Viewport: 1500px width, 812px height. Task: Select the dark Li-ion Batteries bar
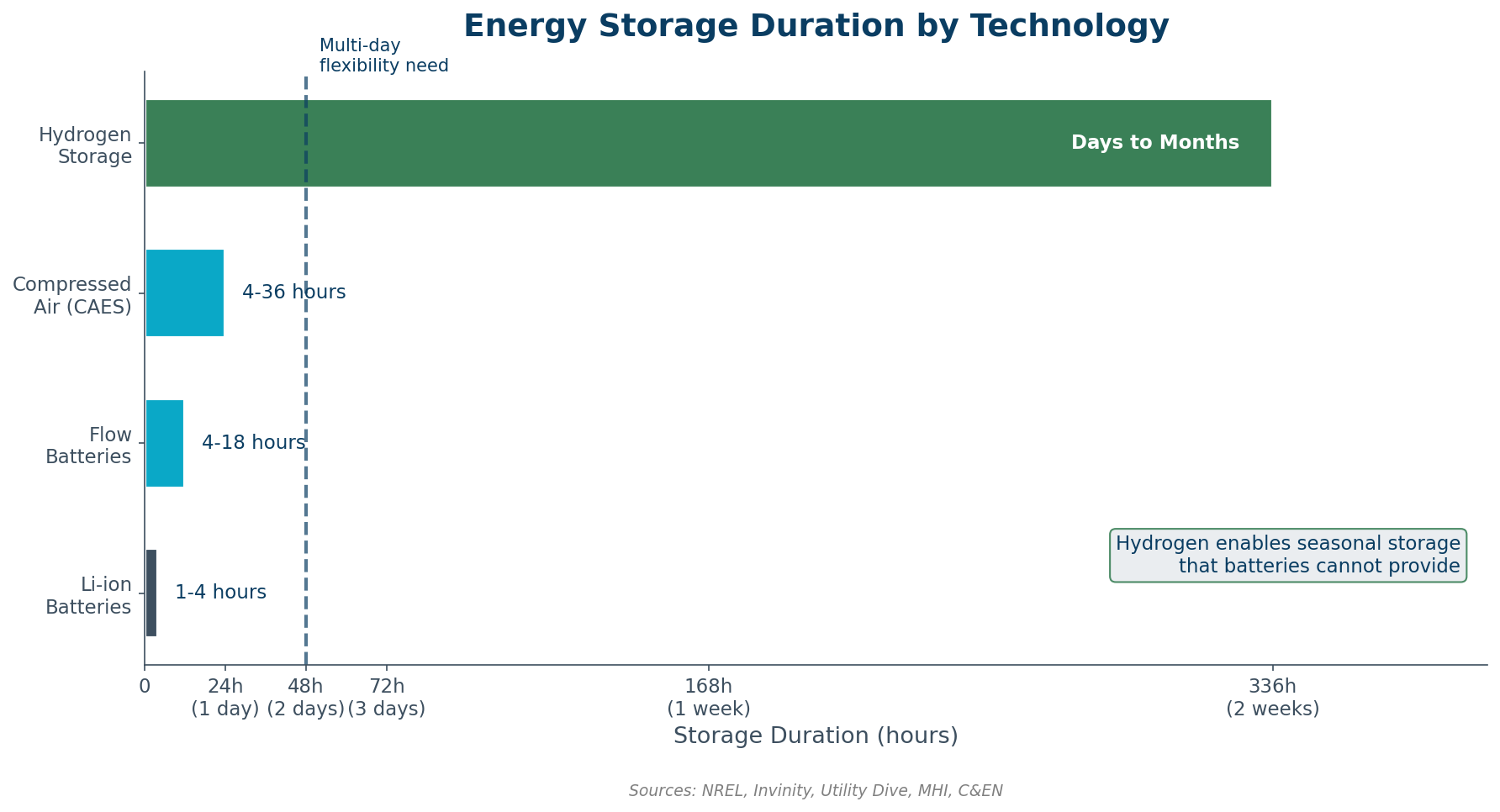pos(151,593)
